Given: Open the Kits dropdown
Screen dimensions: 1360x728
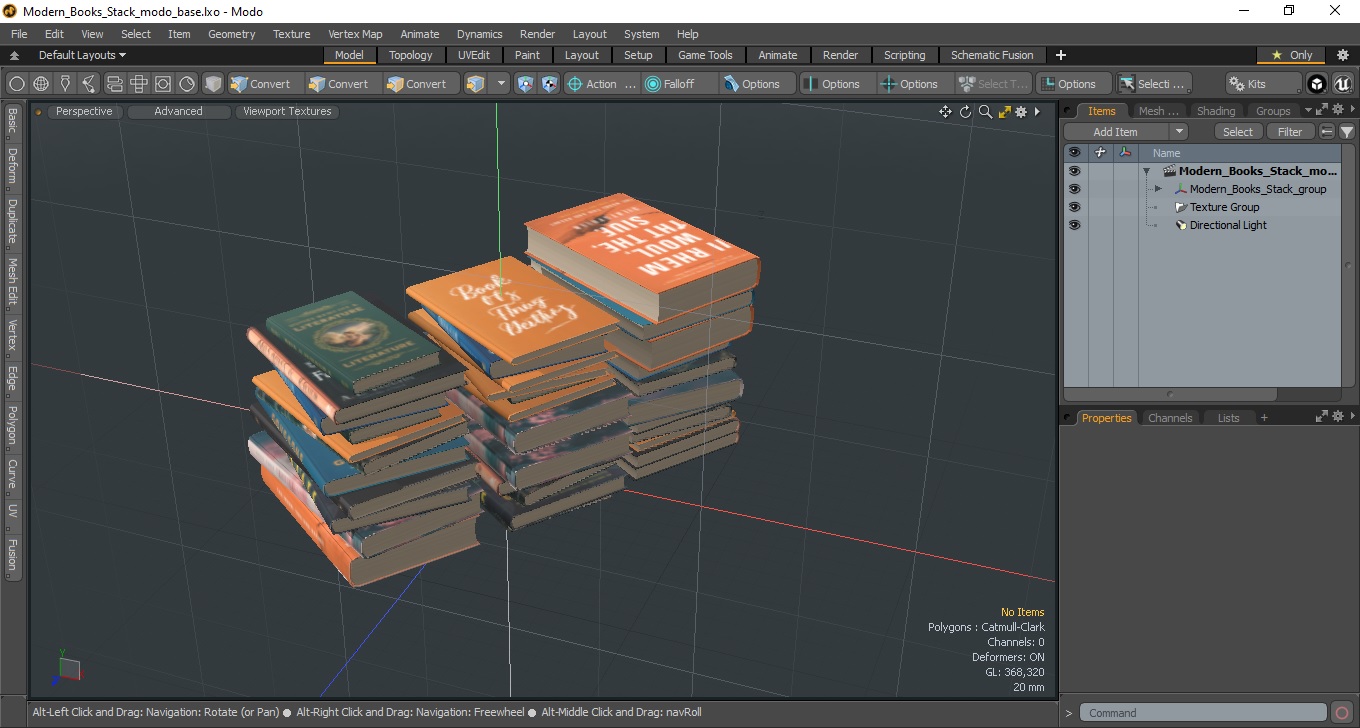Looking at the screenshot, I should (1264, 84).
